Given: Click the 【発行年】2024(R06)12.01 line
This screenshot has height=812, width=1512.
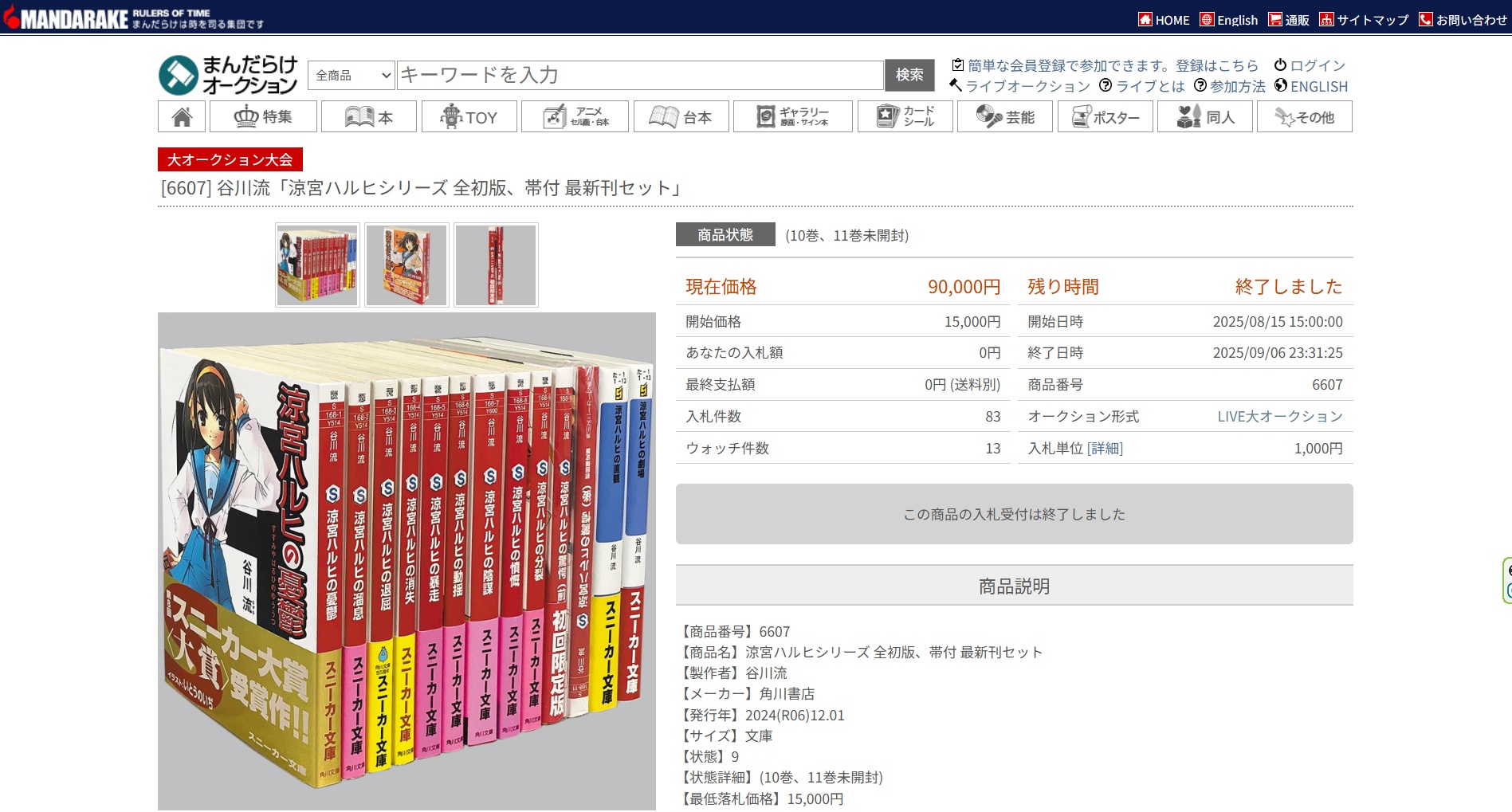Looking at the screenshot, I should pos(760,715).
